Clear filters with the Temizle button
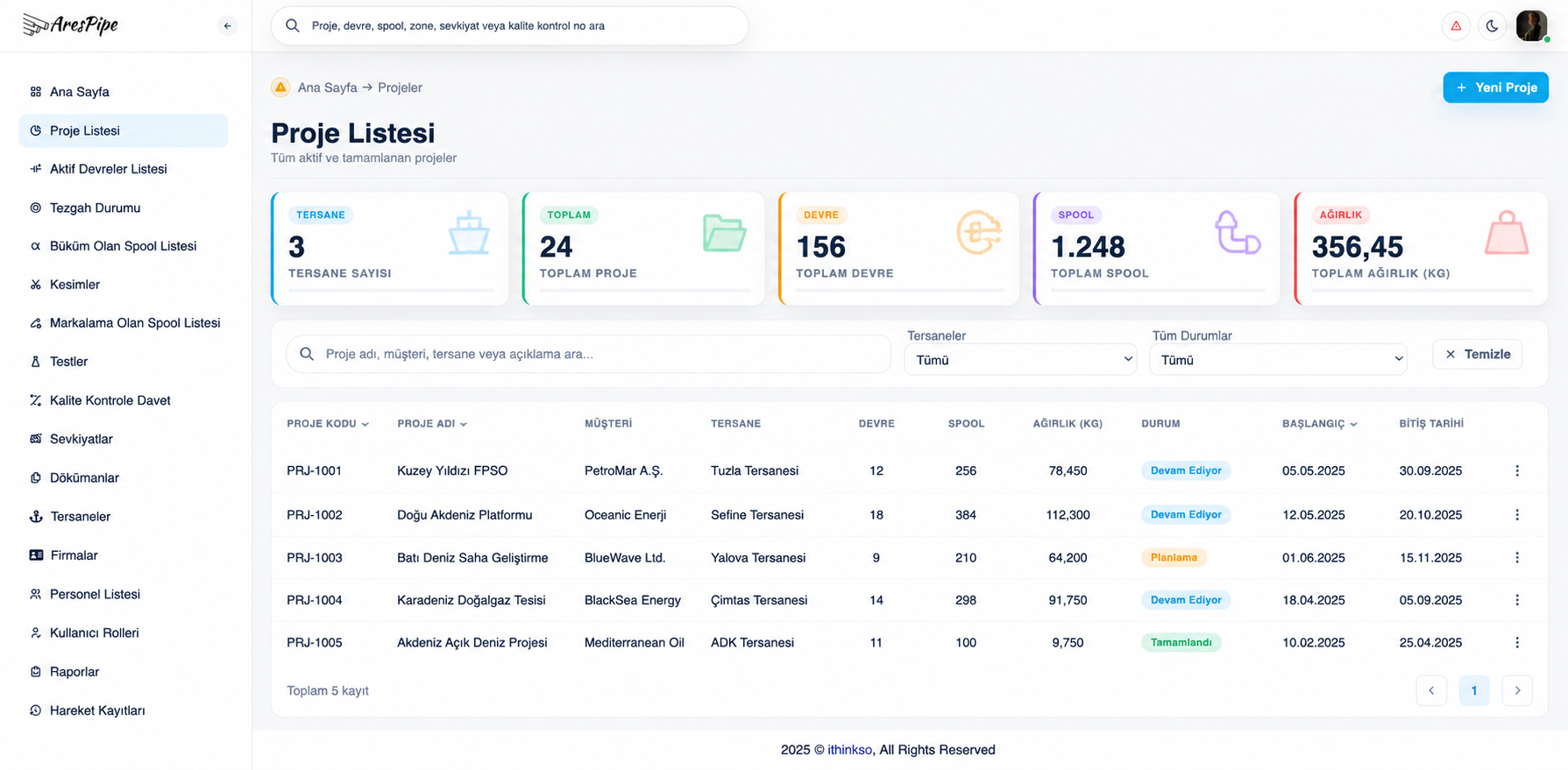Image resolution: width=1568 pixels, height=770 pixels. (x=1478, y=354)
